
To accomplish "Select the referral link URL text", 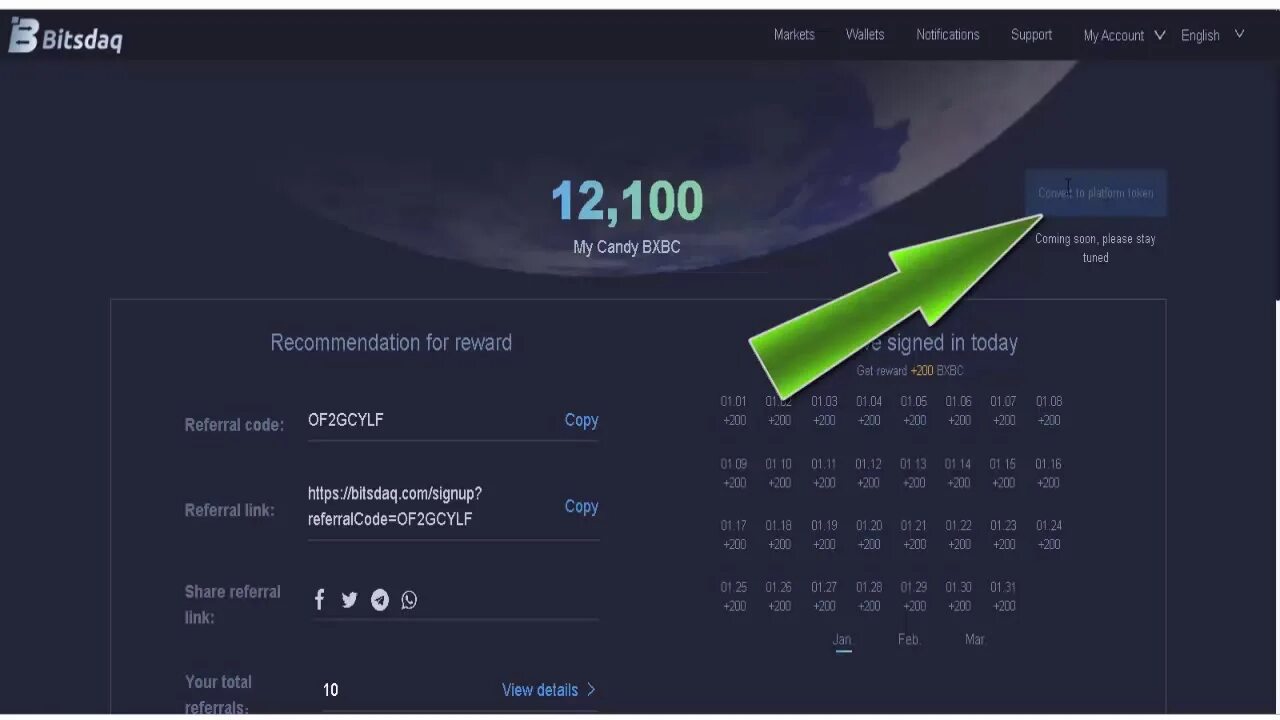I will (x=395, y=506).
